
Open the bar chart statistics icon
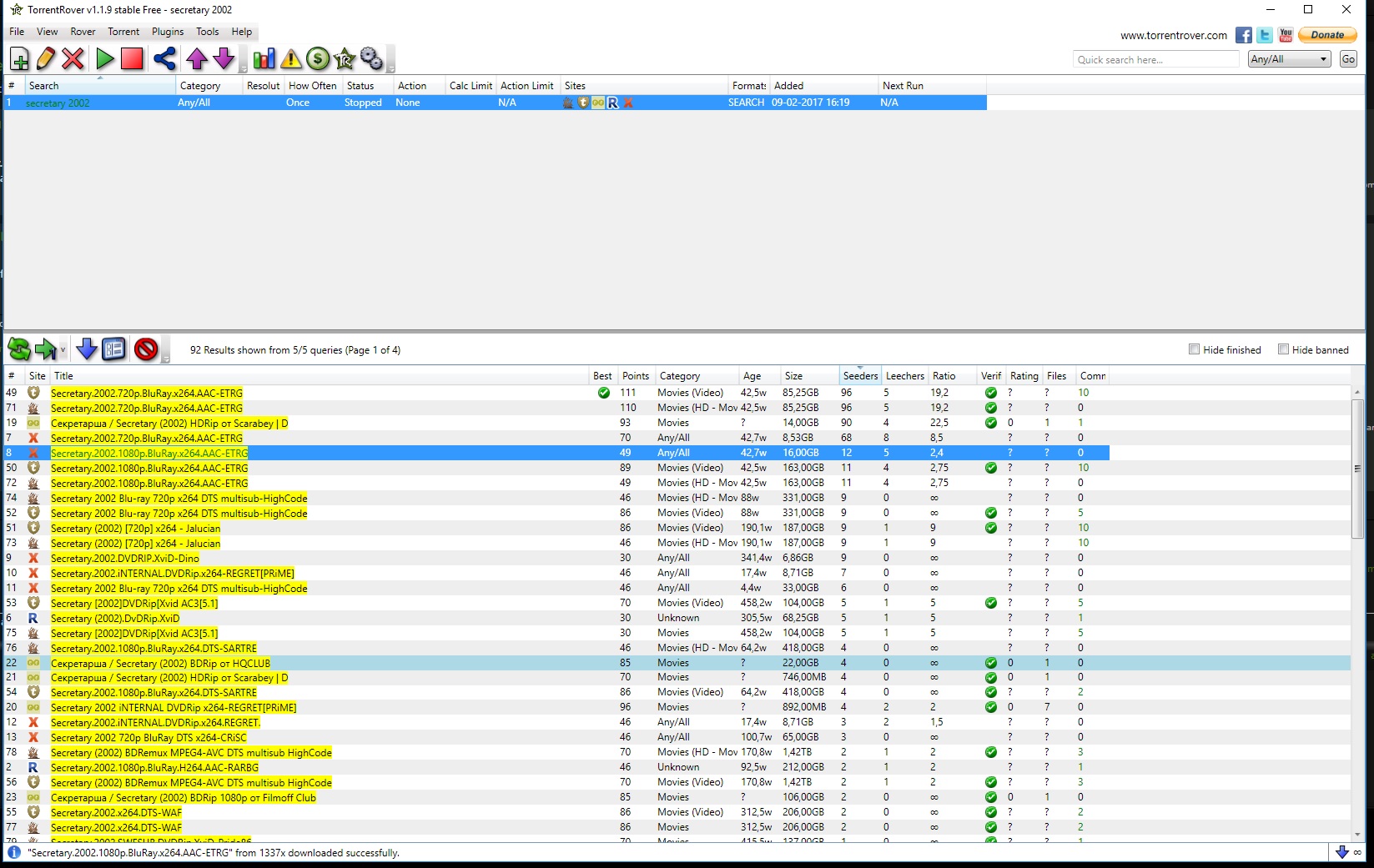pos(264,59)
